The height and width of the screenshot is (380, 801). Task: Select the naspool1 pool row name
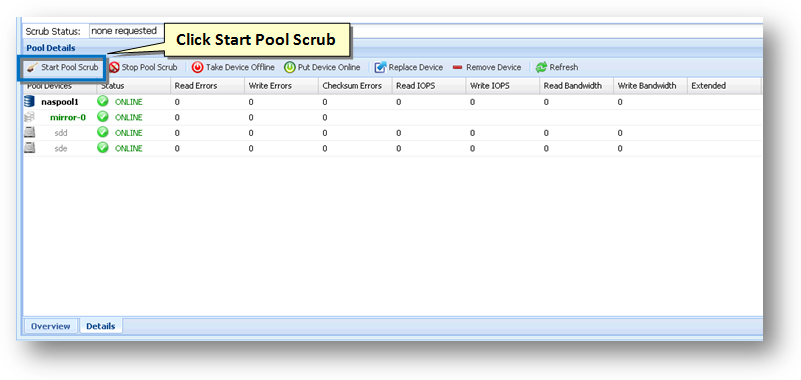(60, 102)
